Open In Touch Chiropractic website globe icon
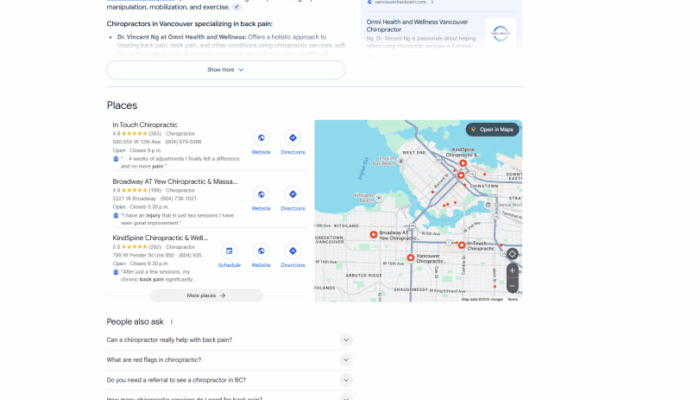The height and width of the screenshot is (400, 700). pos(261,138)
